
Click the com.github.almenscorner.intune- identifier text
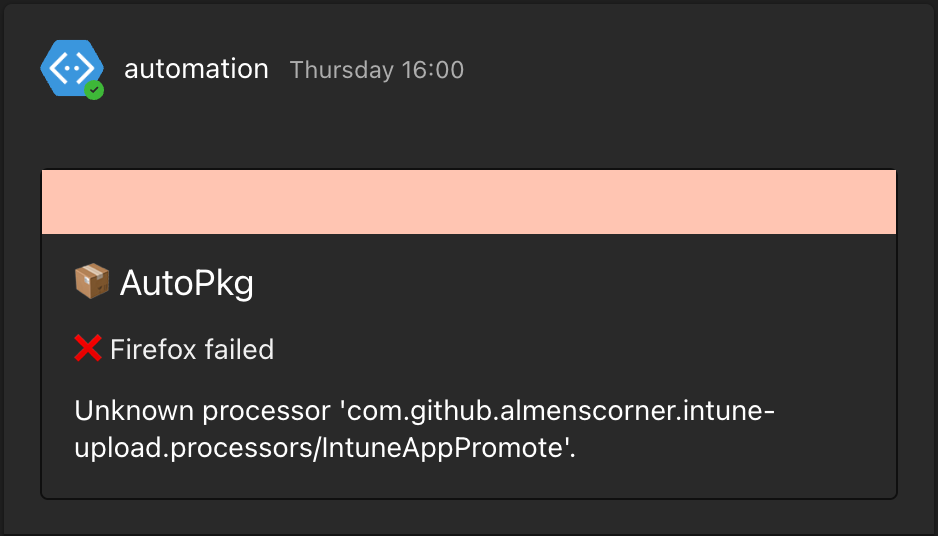[554, 411]
